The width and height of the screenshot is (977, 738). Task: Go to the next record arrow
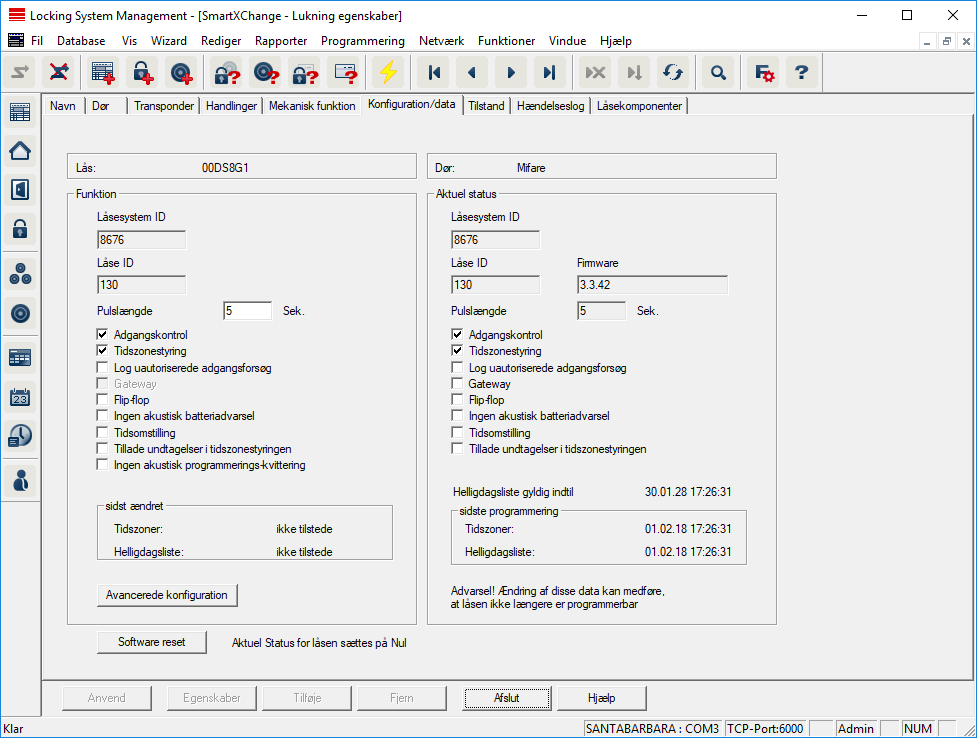[x=510, y=72]
